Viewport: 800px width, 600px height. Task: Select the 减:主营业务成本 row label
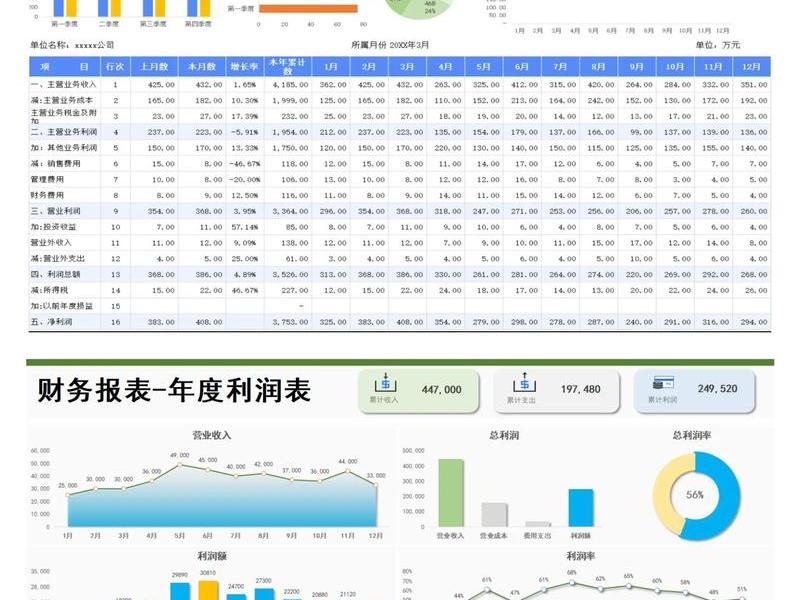pos(62,100)
